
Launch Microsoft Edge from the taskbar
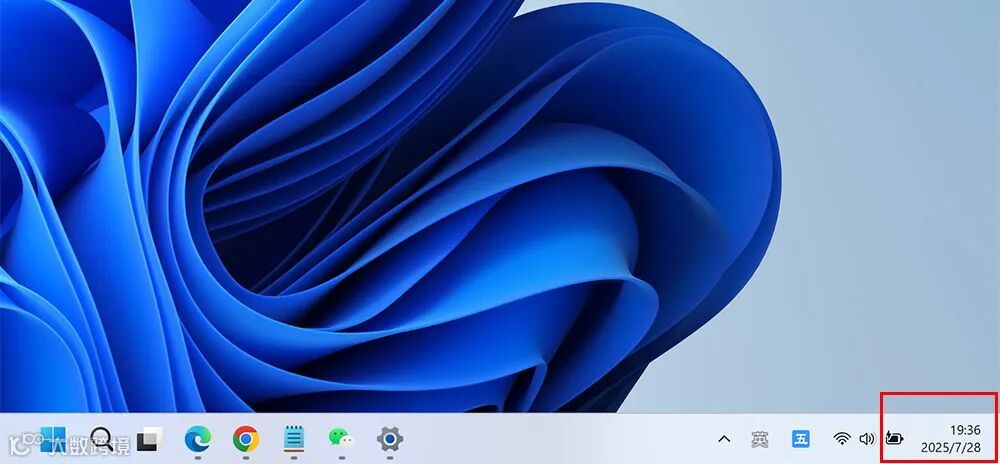(x=198, y=439)
